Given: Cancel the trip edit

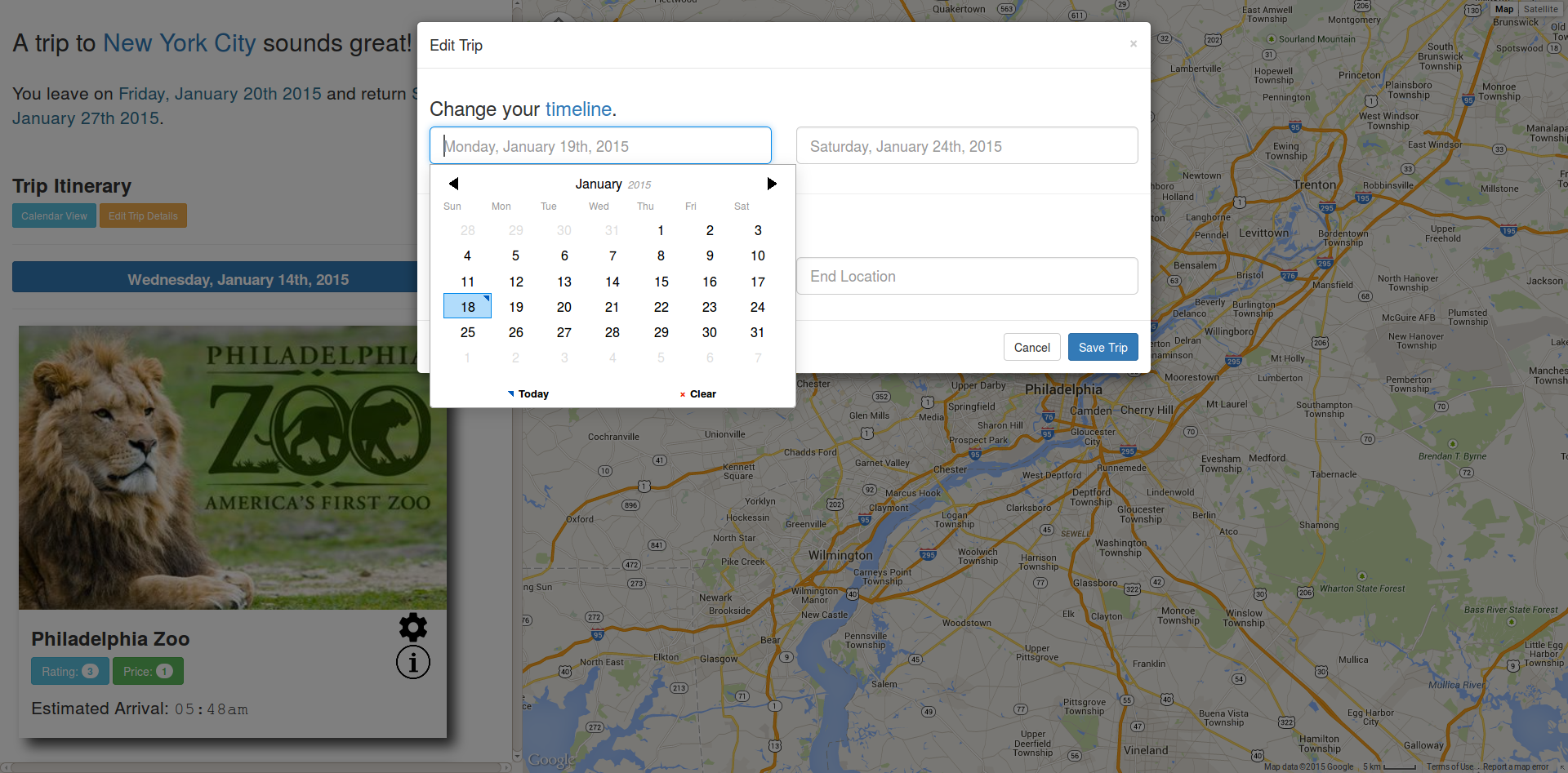Looking at the screenshot, I should point(1032,347).
